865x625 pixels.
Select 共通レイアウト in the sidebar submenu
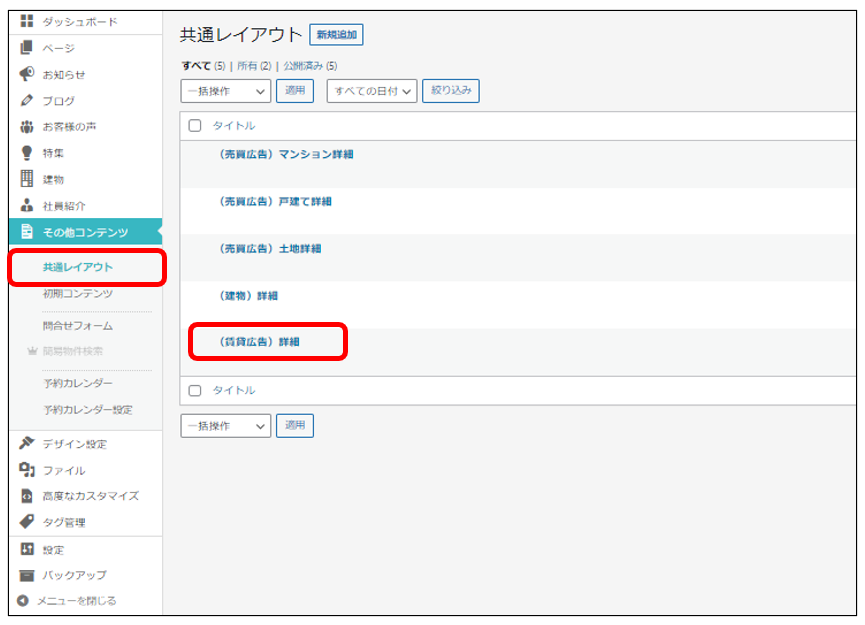pos(78,267)
